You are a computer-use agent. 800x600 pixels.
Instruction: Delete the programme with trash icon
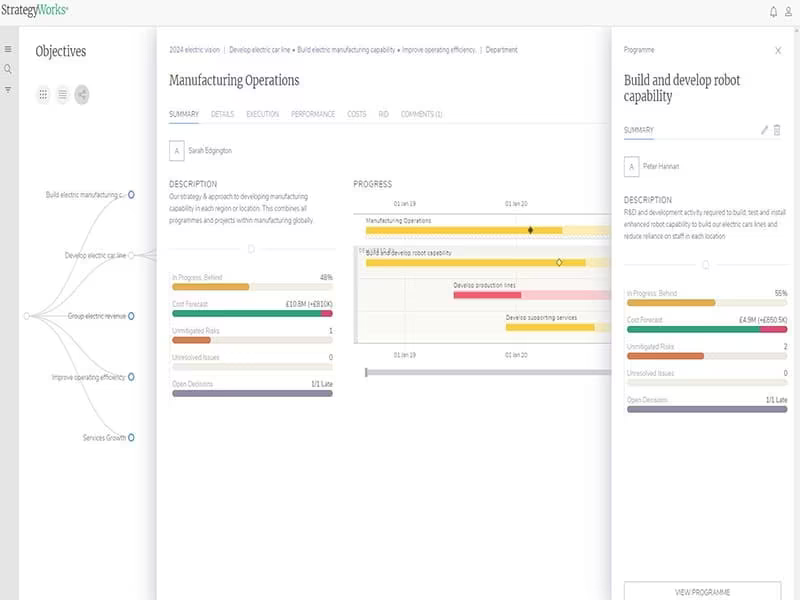(777, 130)
